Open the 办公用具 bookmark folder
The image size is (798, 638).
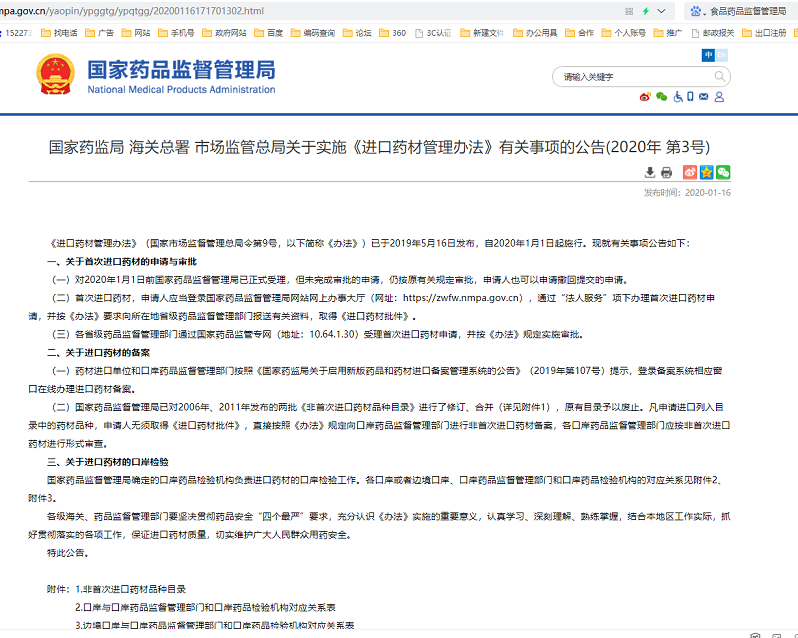coord(535,33)
